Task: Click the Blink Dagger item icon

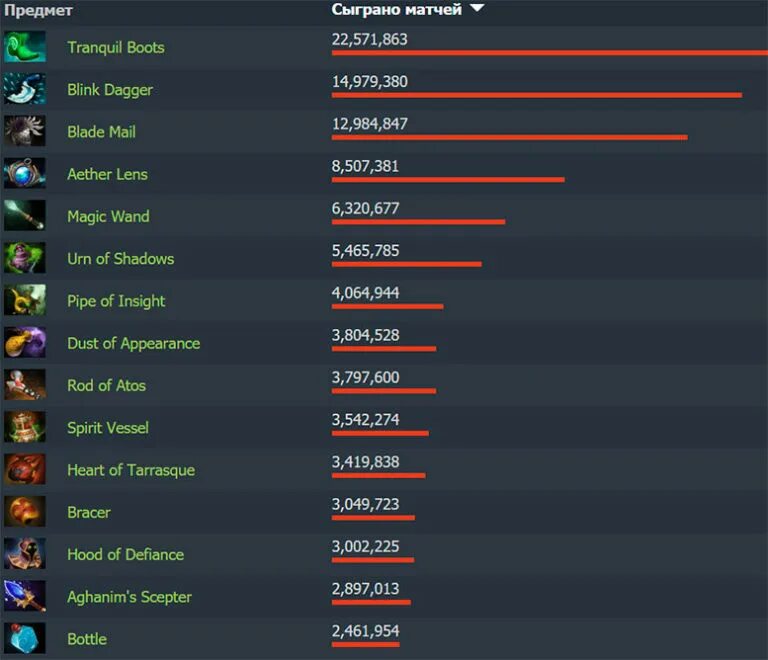Action: click(25, 89)
